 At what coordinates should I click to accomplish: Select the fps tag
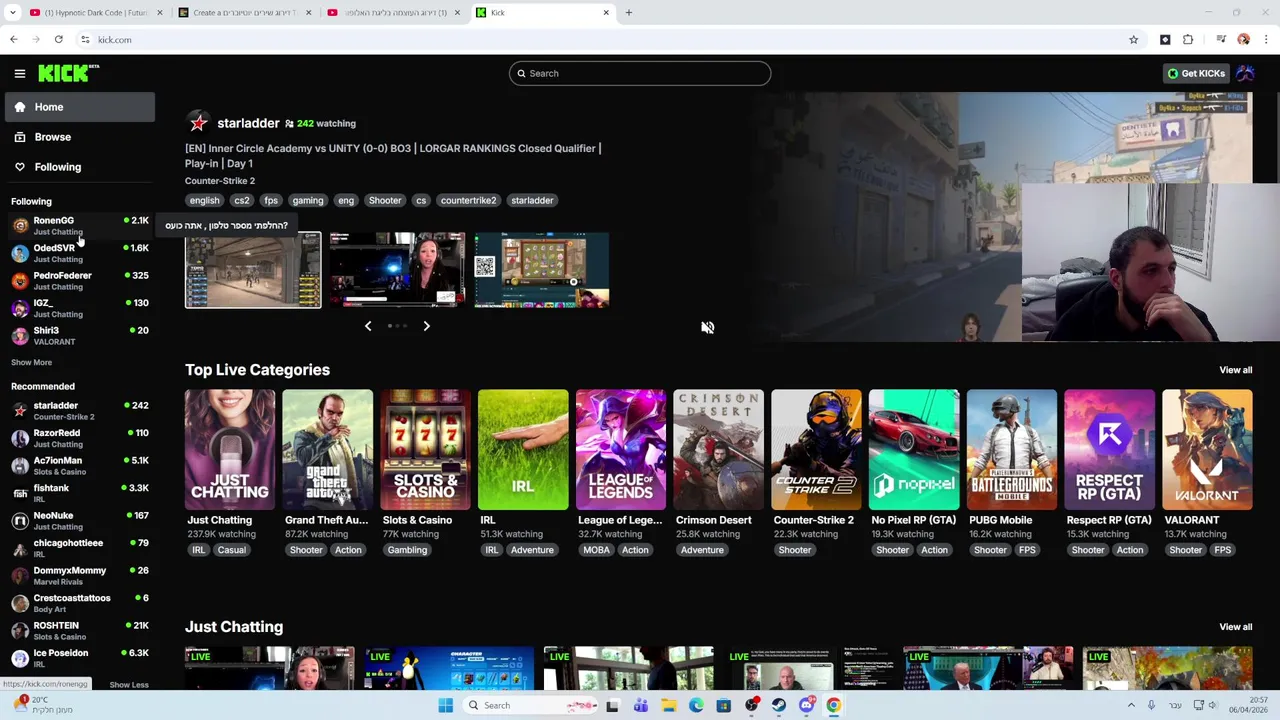271,200
